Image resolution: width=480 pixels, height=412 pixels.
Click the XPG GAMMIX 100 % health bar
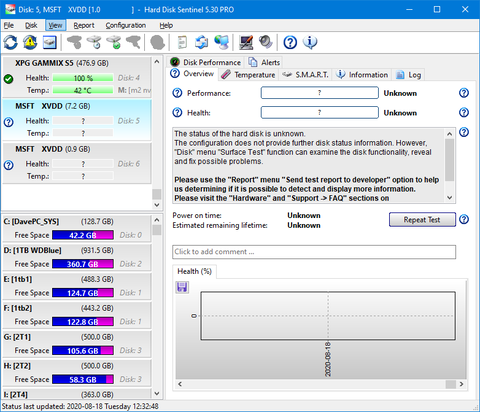[x=83, y=78]
